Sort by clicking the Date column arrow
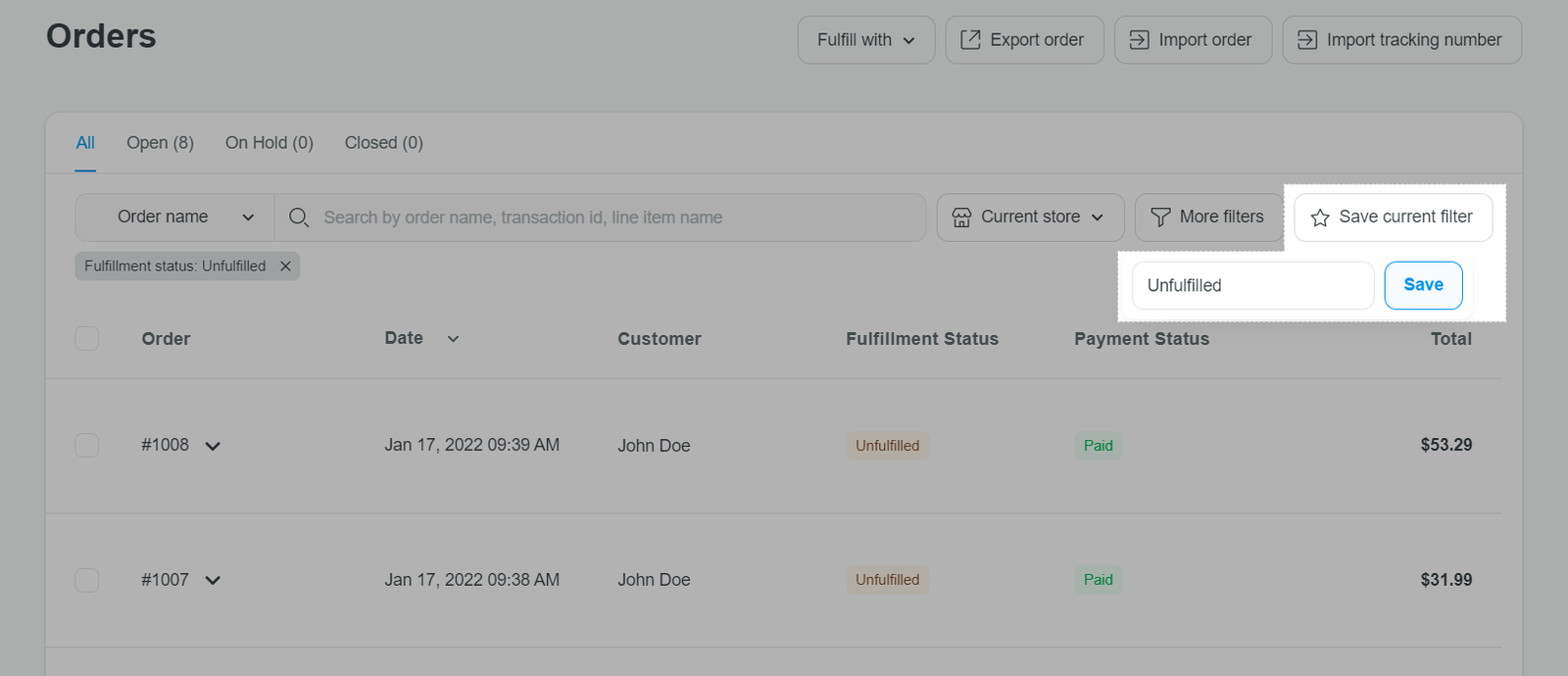The width and height of the screenshot is (1568, 676). click(x=453, y=339)
